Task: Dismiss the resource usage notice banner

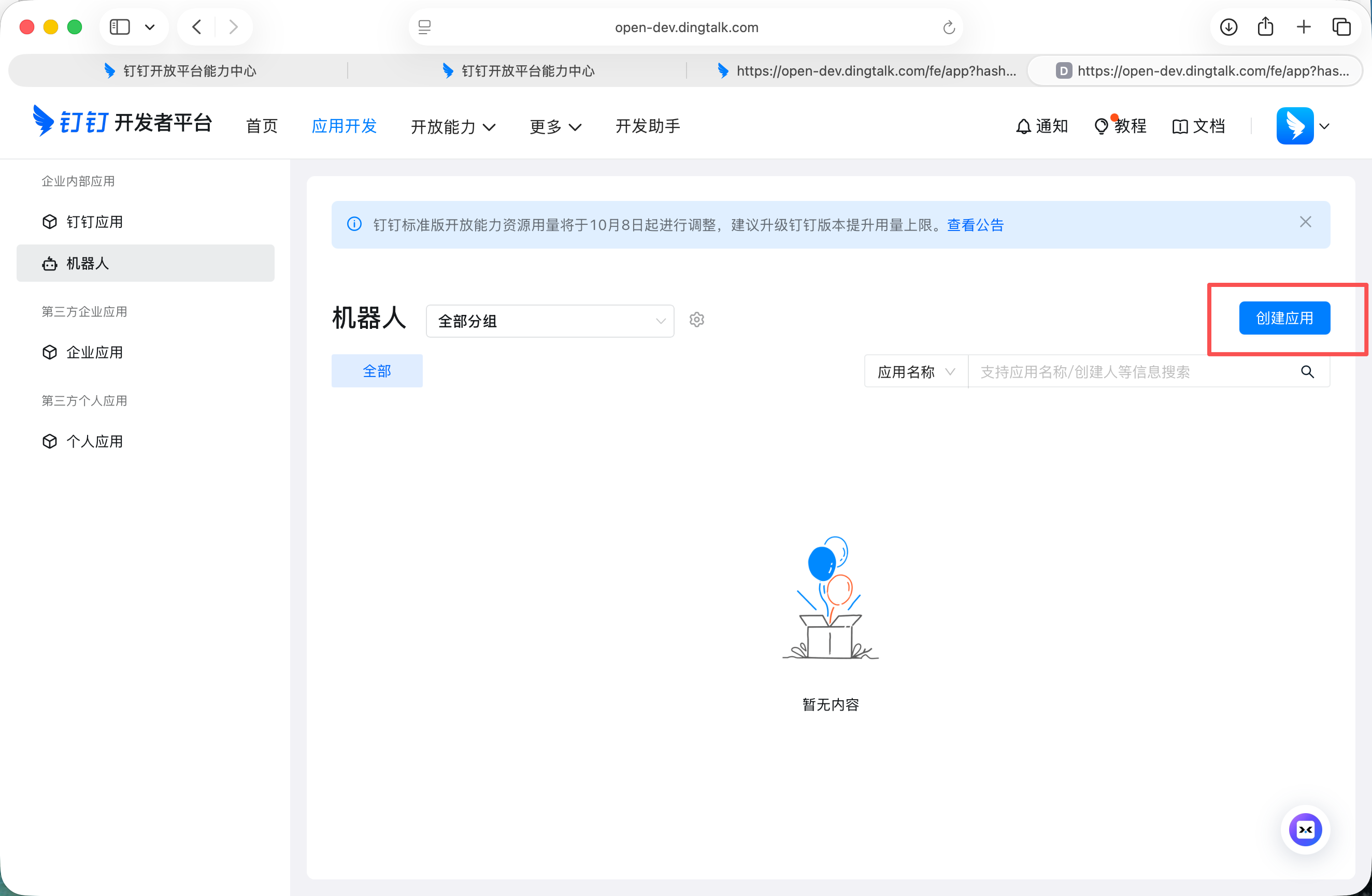Action: click(x=1305, y=222)
